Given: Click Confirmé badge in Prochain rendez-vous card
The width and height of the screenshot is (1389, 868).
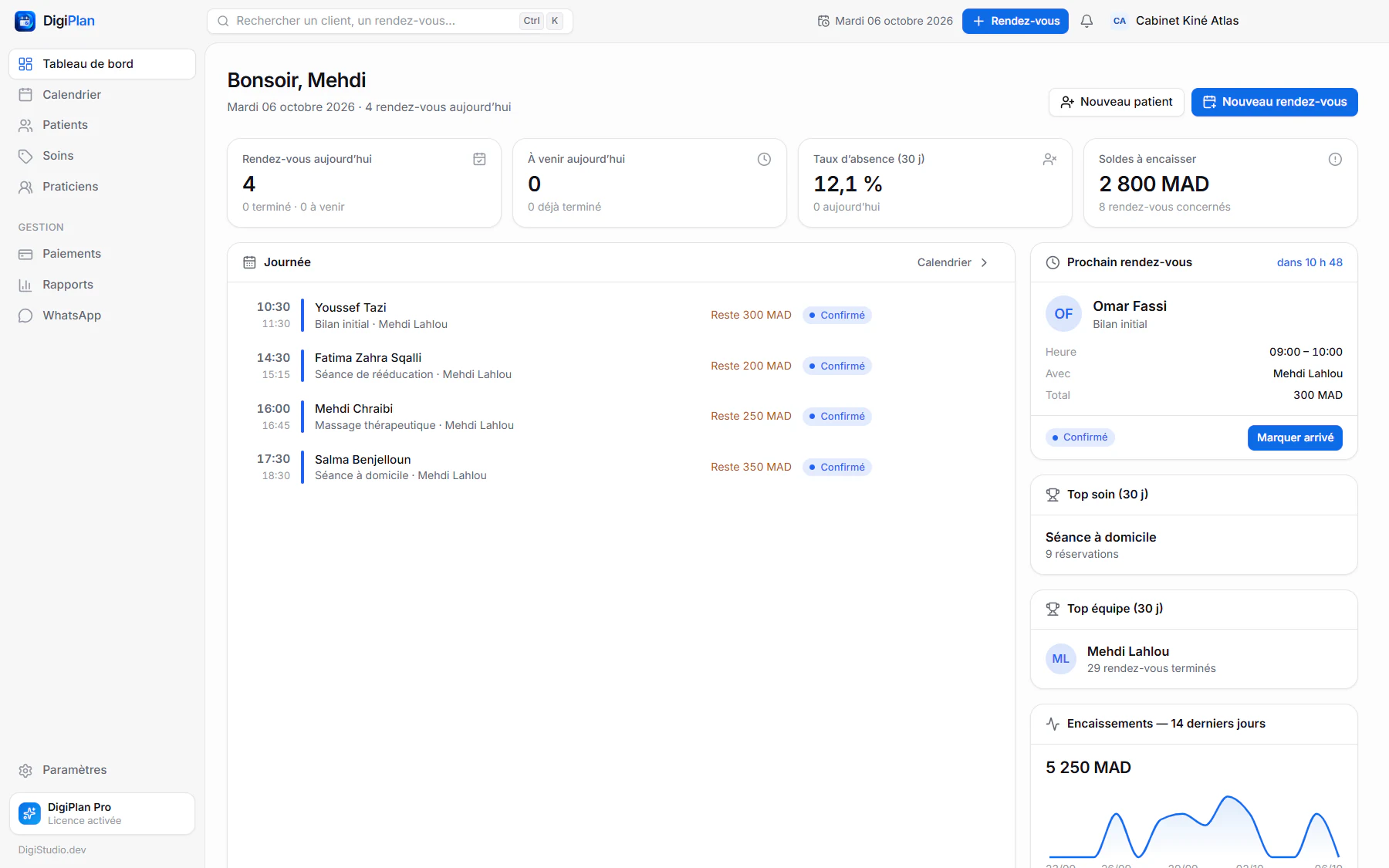Looking at the screenshot, I should tap(1080, 437).
